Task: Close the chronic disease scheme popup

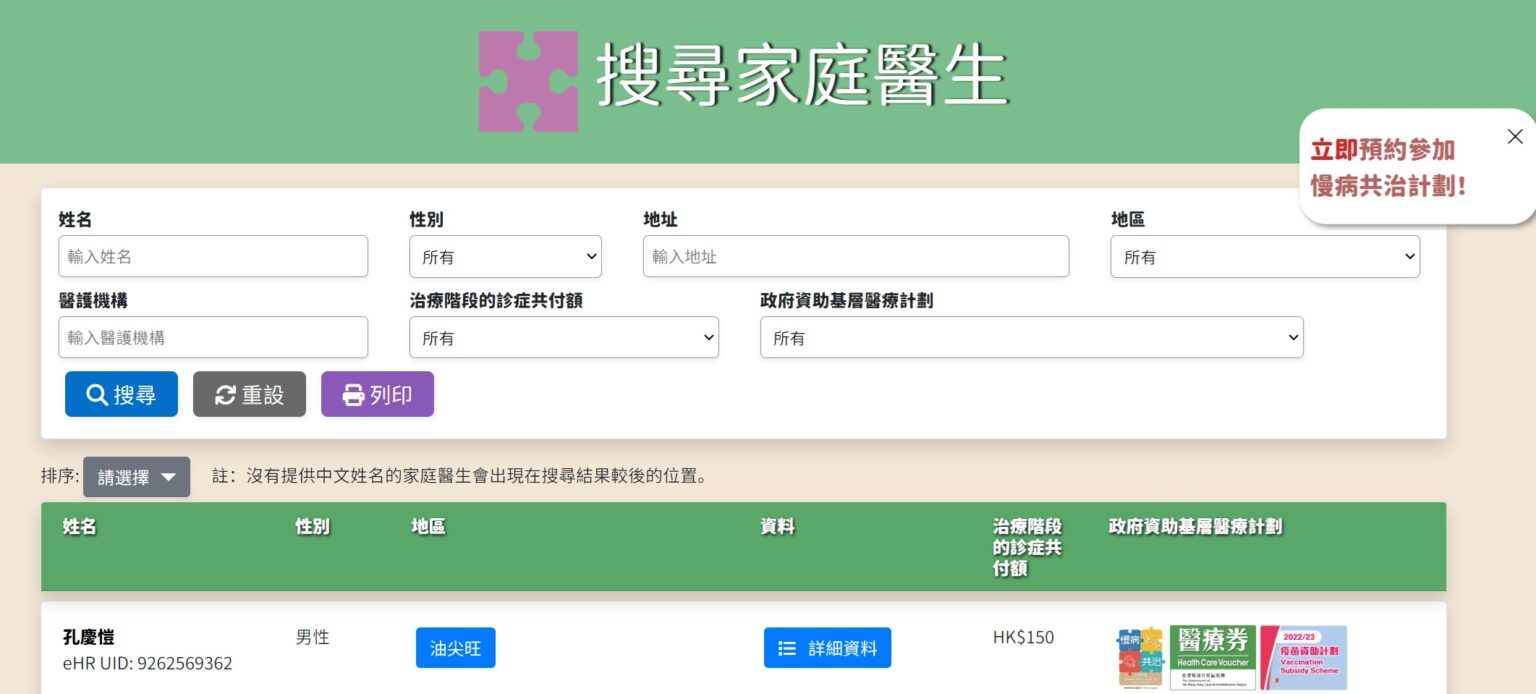Action: [x=1514, y=137]
